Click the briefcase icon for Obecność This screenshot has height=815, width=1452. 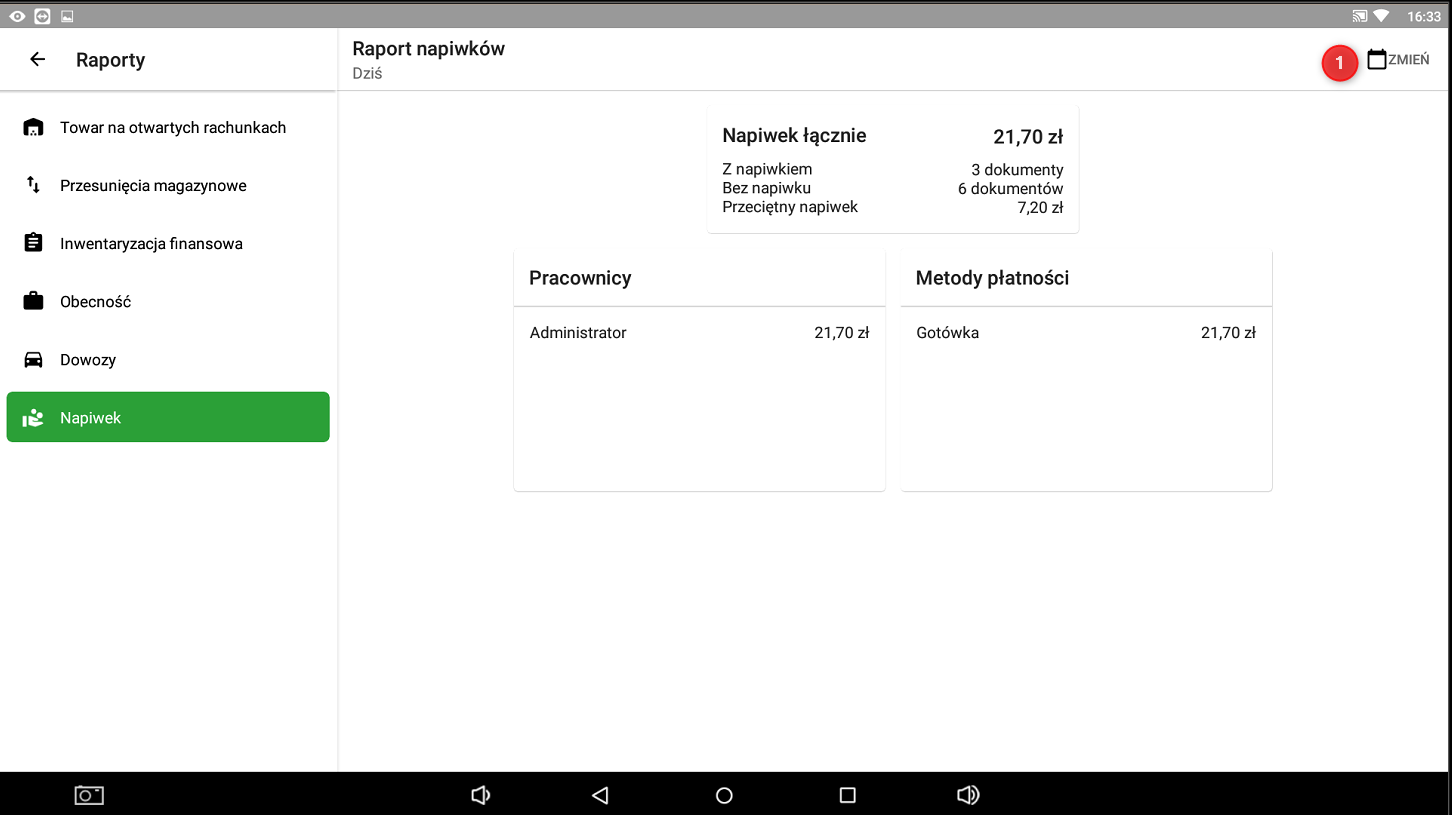33,301
